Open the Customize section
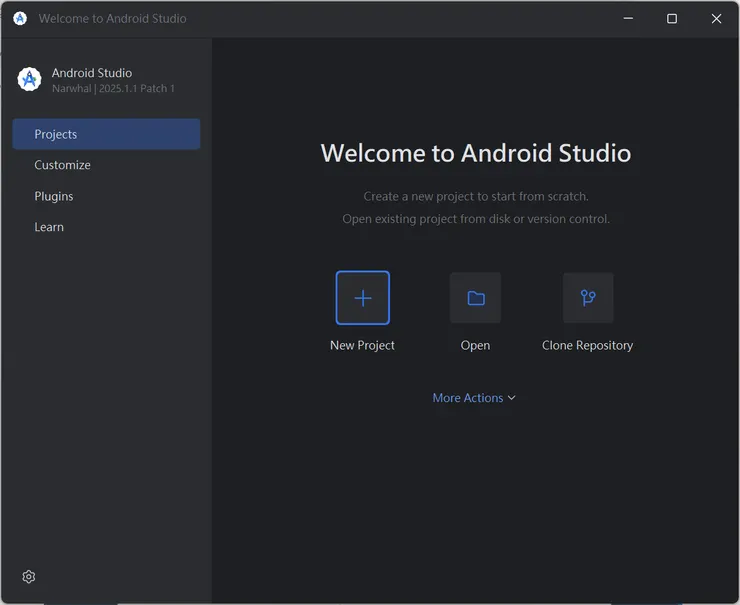The height and width of the screenshot is (605, 740). [x=62, y=165]
